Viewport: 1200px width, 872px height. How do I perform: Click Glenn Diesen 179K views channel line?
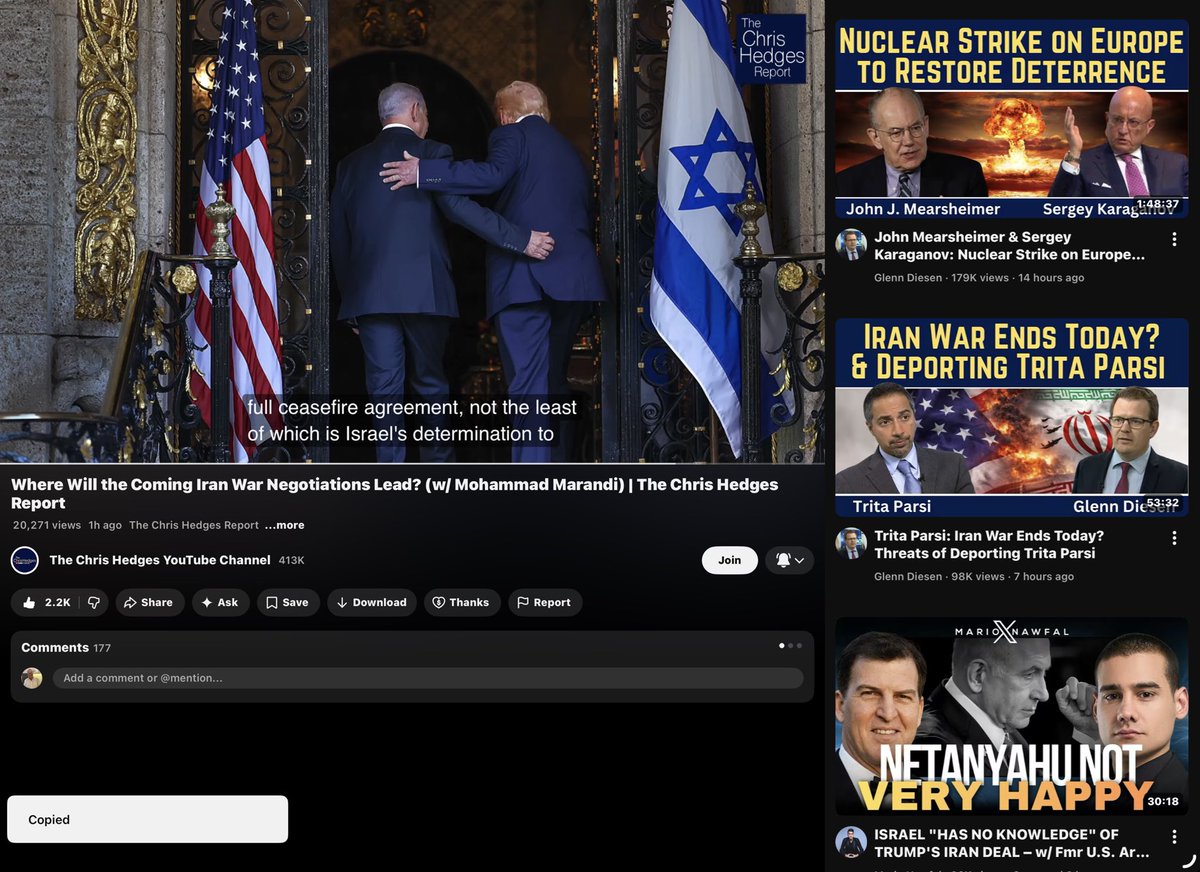(979, 278)
